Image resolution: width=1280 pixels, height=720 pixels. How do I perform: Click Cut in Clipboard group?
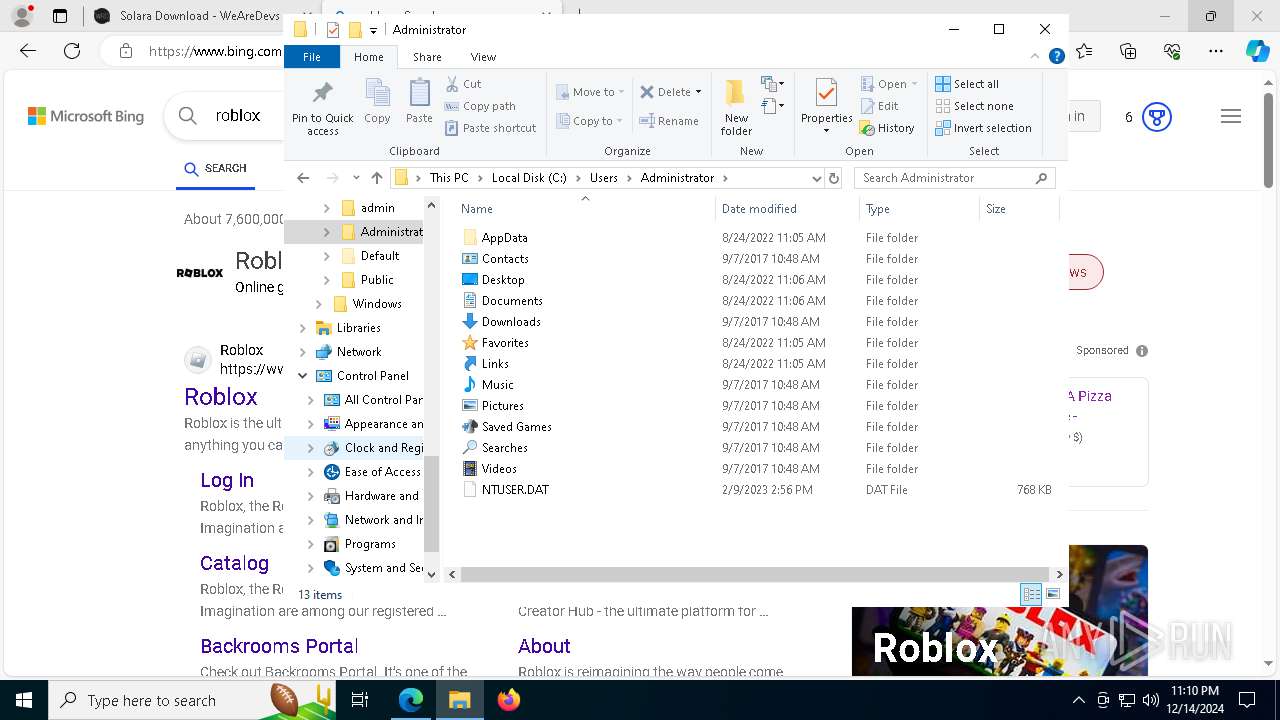click(463, 84)
